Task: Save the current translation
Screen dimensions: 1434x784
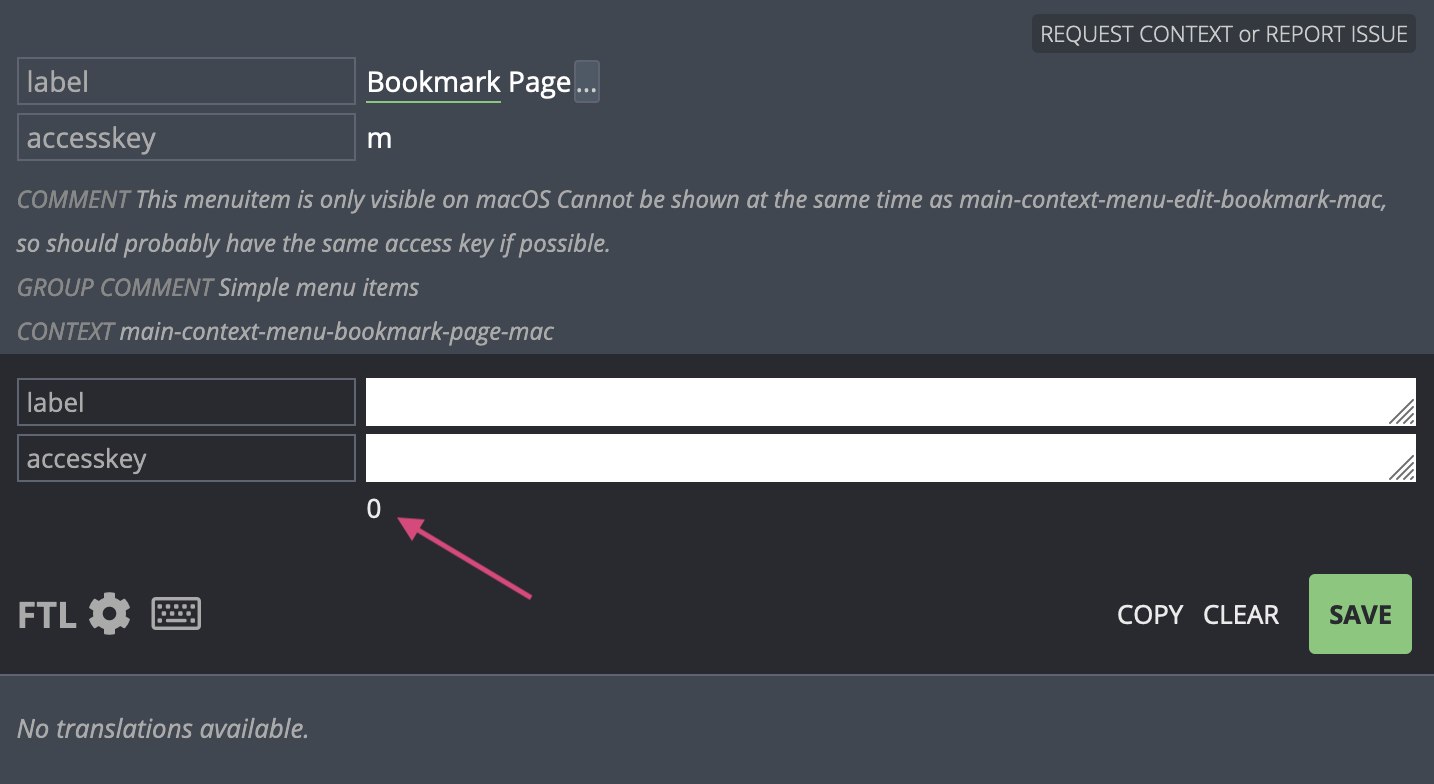Action: coord(1359,614)
